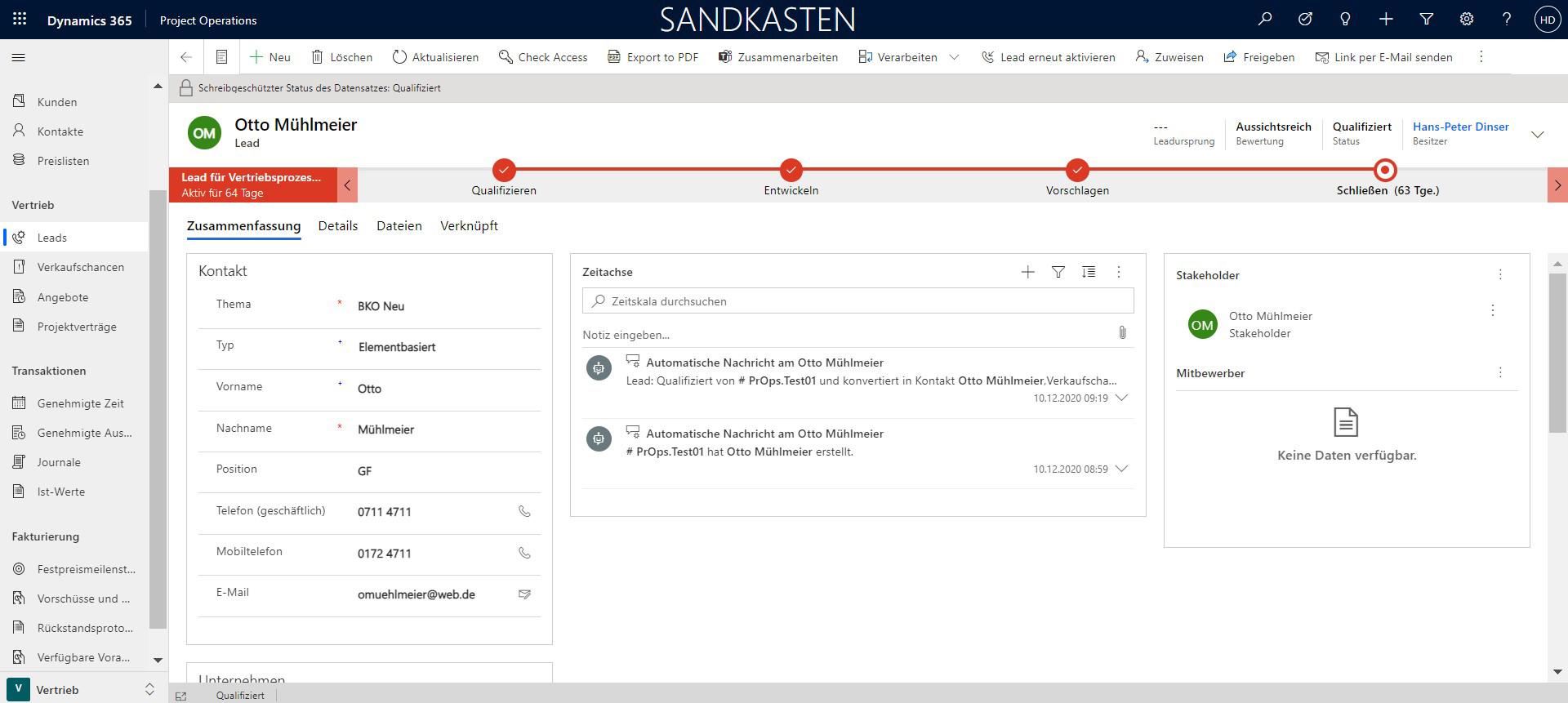
Task: Open the Dynamics 365 app launcher waffle
Action: click(20, 19)
